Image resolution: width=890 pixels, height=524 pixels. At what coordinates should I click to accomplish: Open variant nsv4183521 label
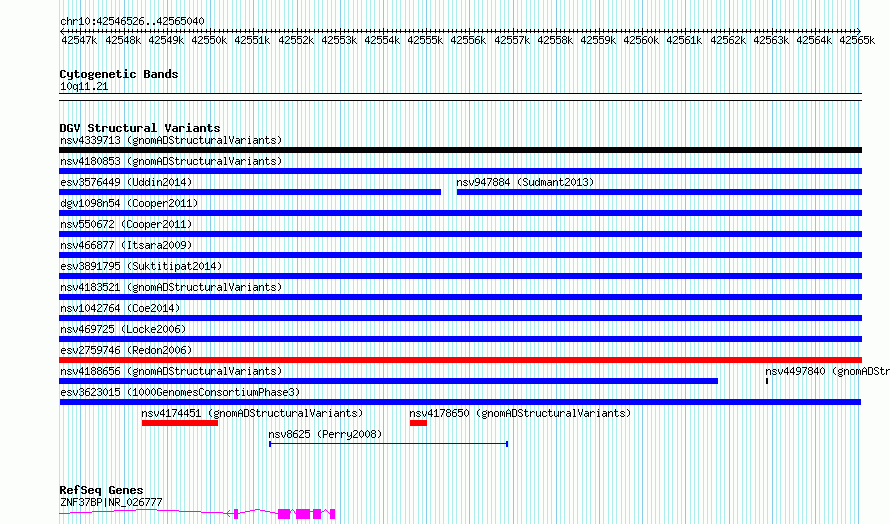tap(171, 287)
